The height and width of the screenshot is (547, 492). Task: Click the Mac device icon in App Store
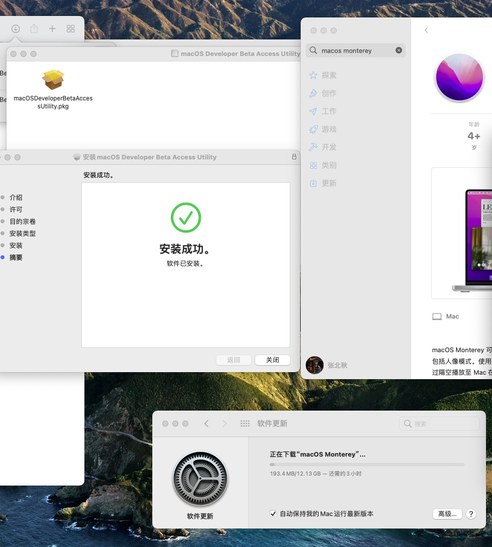437,316
